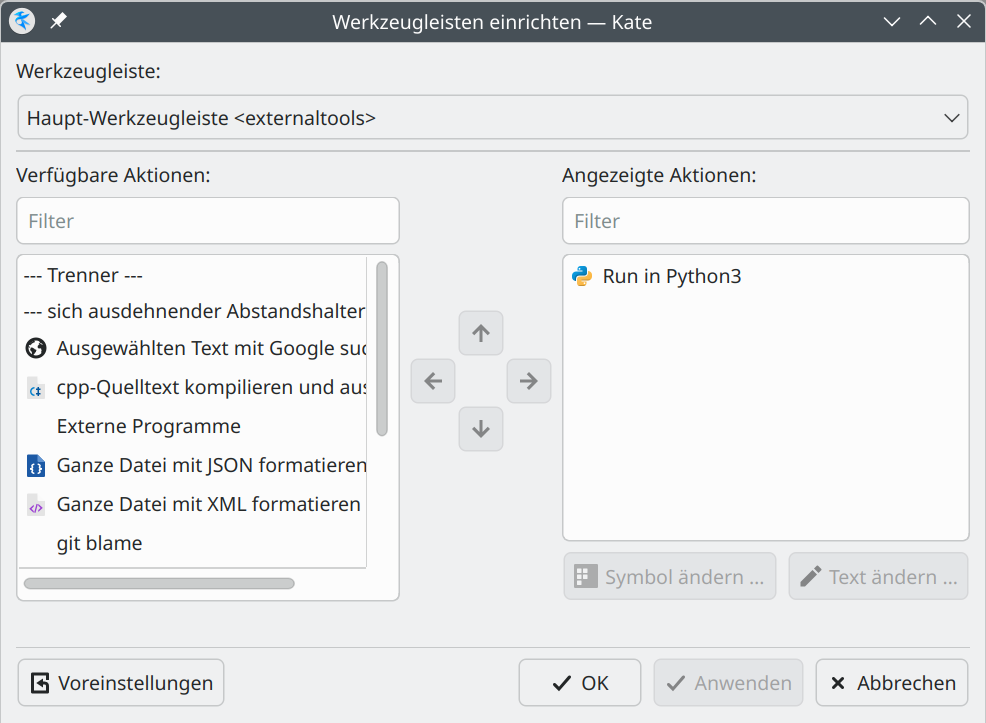Focus the Verfügbare Aktionen filter field

pos(208,221)
